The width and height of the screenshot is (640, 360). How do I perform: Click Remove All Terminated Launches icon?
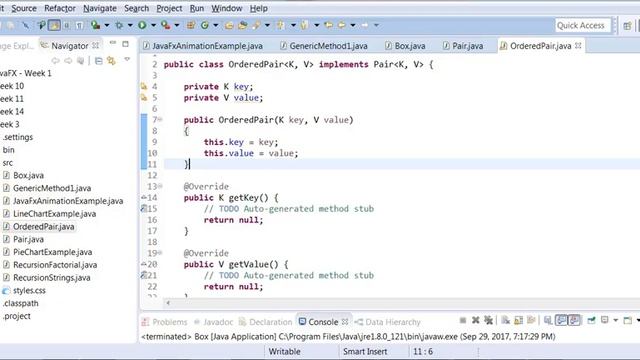(x=489, y=320)
